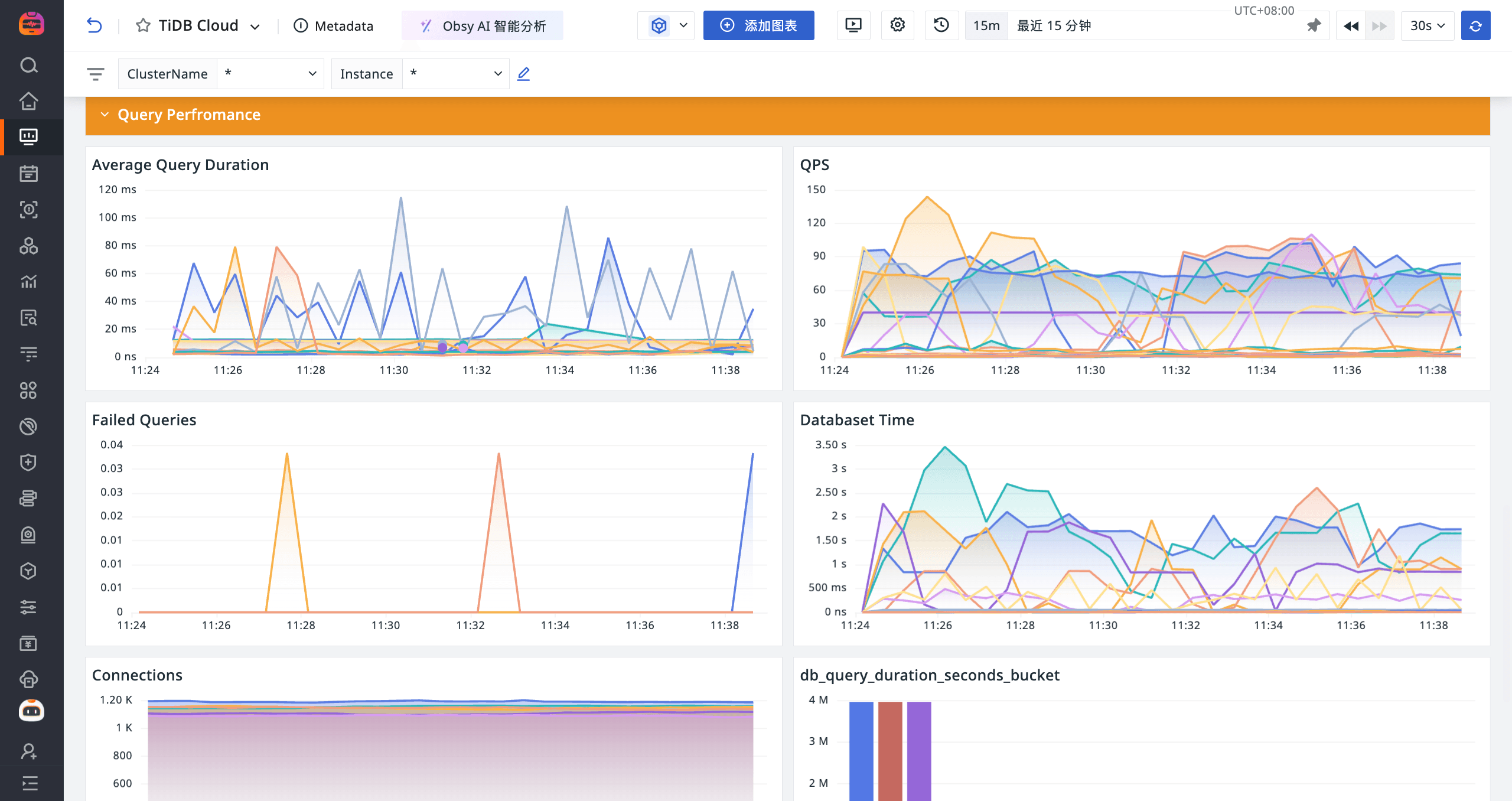Image resolution: width=1512 pixels, height=801 pixels.
Task: Open the ClusterName dropdown
Action: [x=271, y=74]
